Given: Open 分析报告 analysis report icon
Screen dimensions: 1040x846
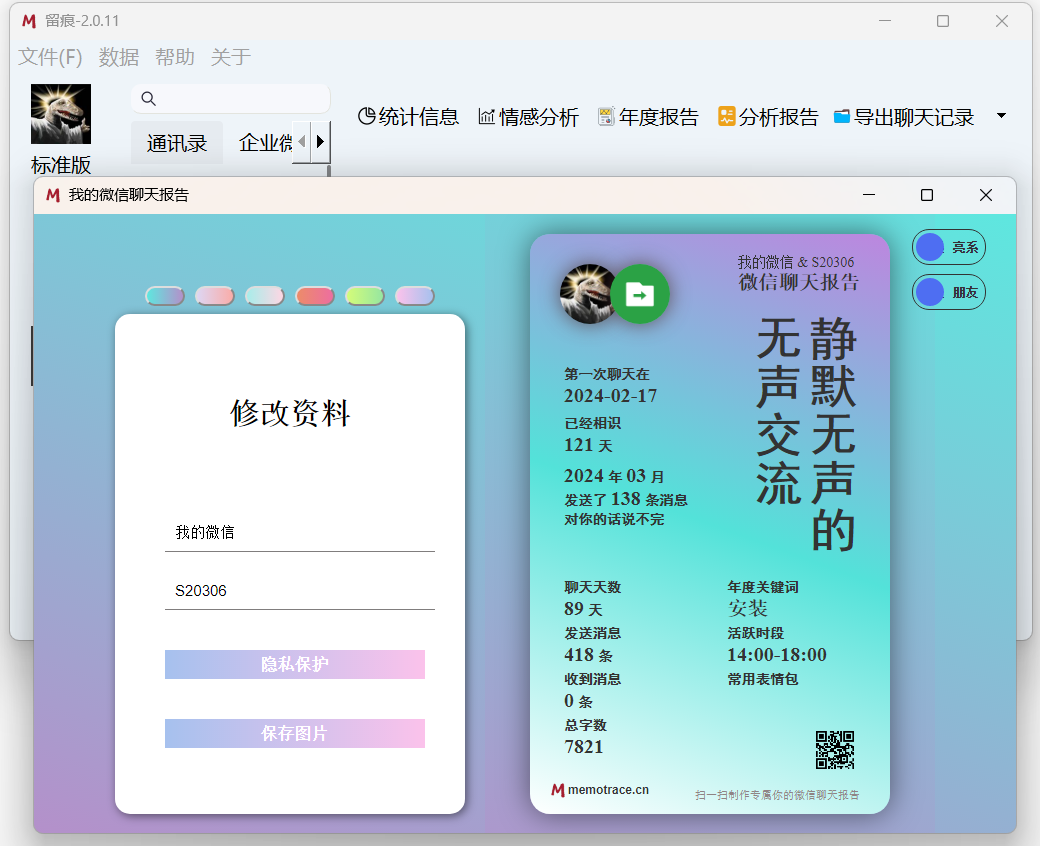Looking at the screenshot, I should (x=727, y=117).
